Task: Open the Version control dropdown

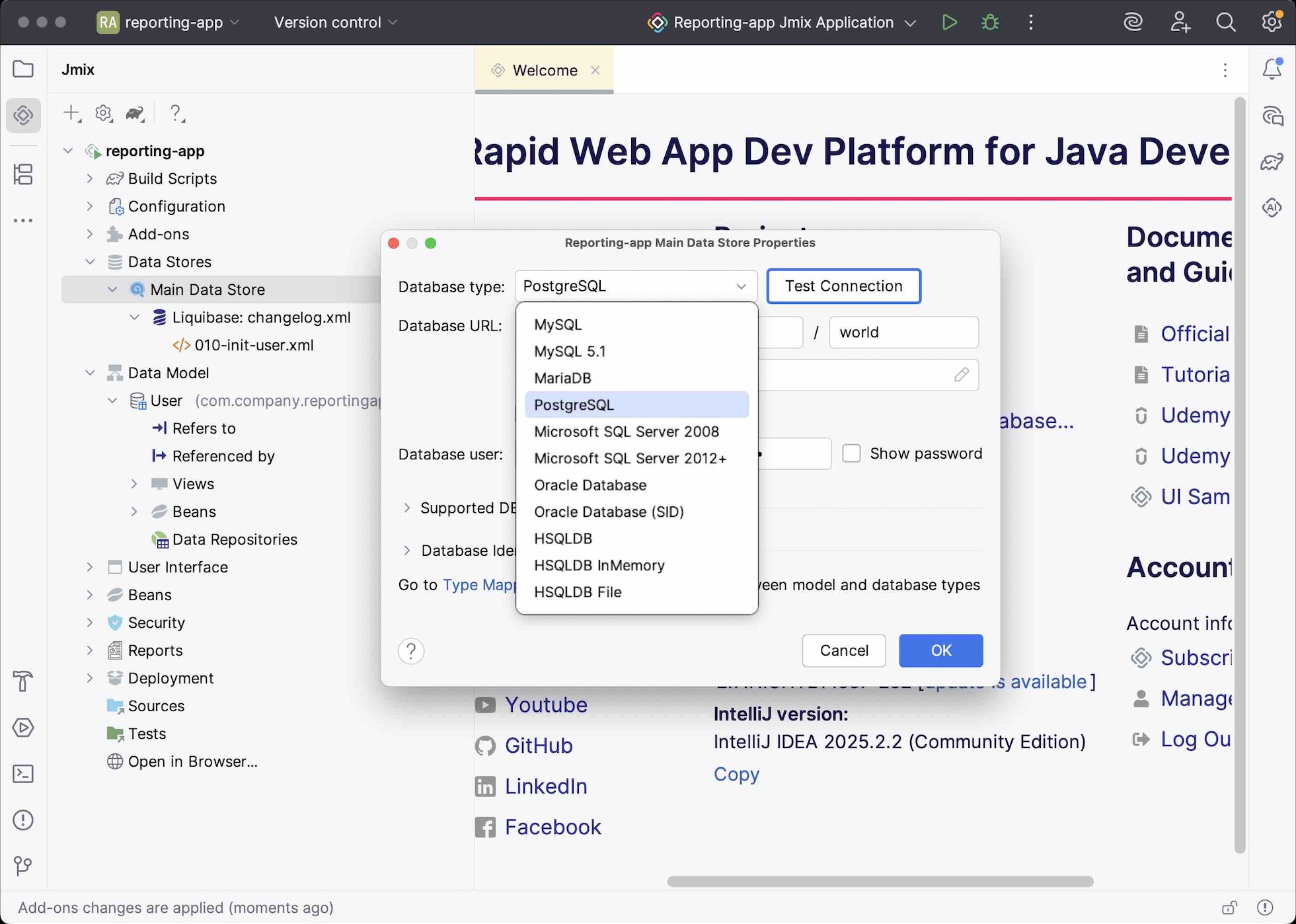Action: (x=336, y=22)
